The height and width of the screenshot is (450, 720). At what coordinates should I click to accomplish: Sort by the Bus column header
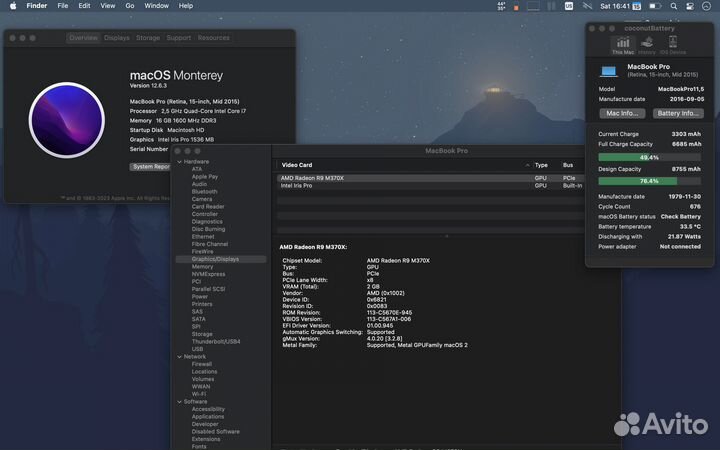[x=568, y=165]
